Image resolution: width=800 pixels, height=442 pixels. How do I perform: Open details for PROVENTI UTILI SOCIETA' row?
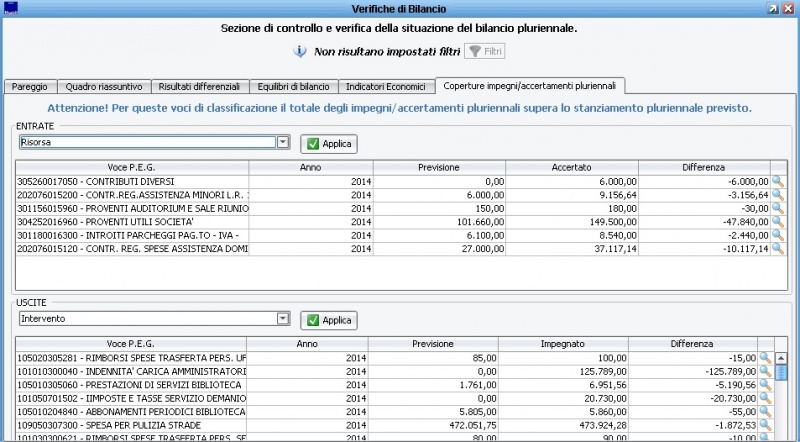coord(777,222)
